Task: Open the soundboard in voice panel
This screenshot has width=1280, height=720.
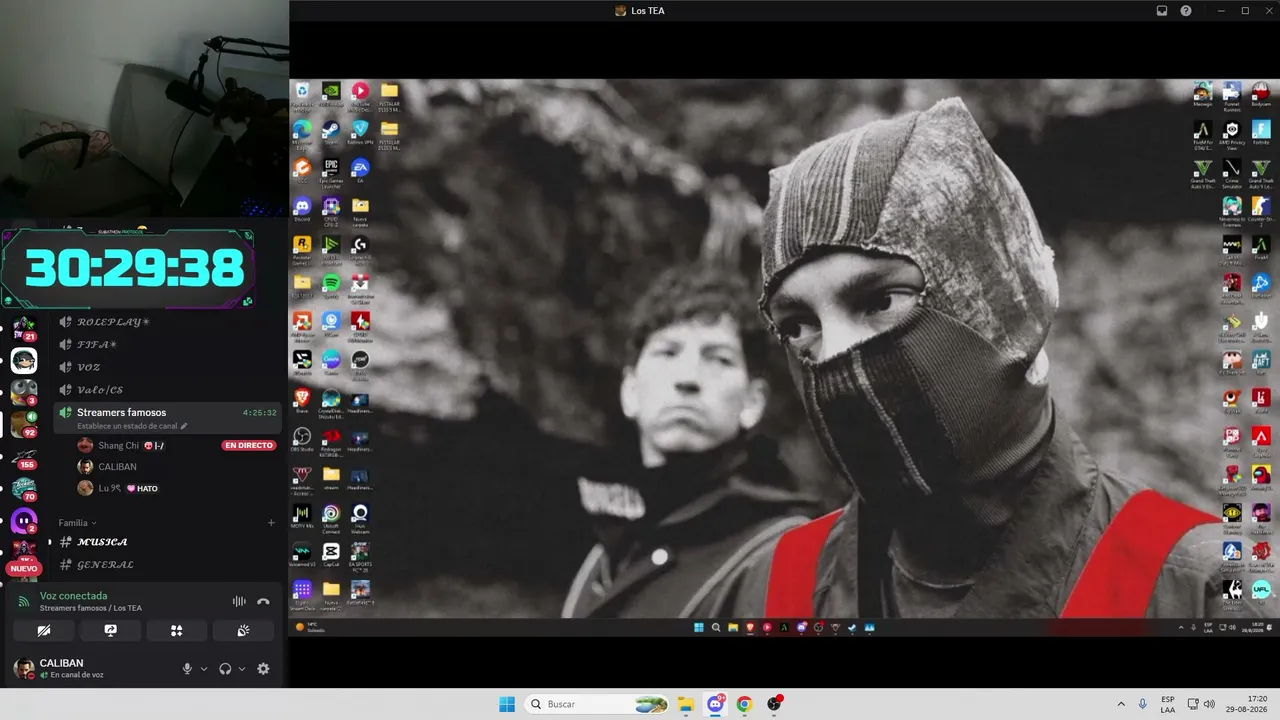Action: [243, 631]
